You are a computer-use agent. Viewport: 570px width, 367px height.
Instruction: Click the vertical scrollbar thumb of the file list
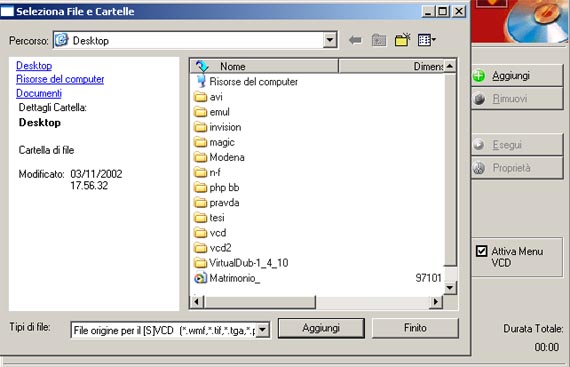450,169
